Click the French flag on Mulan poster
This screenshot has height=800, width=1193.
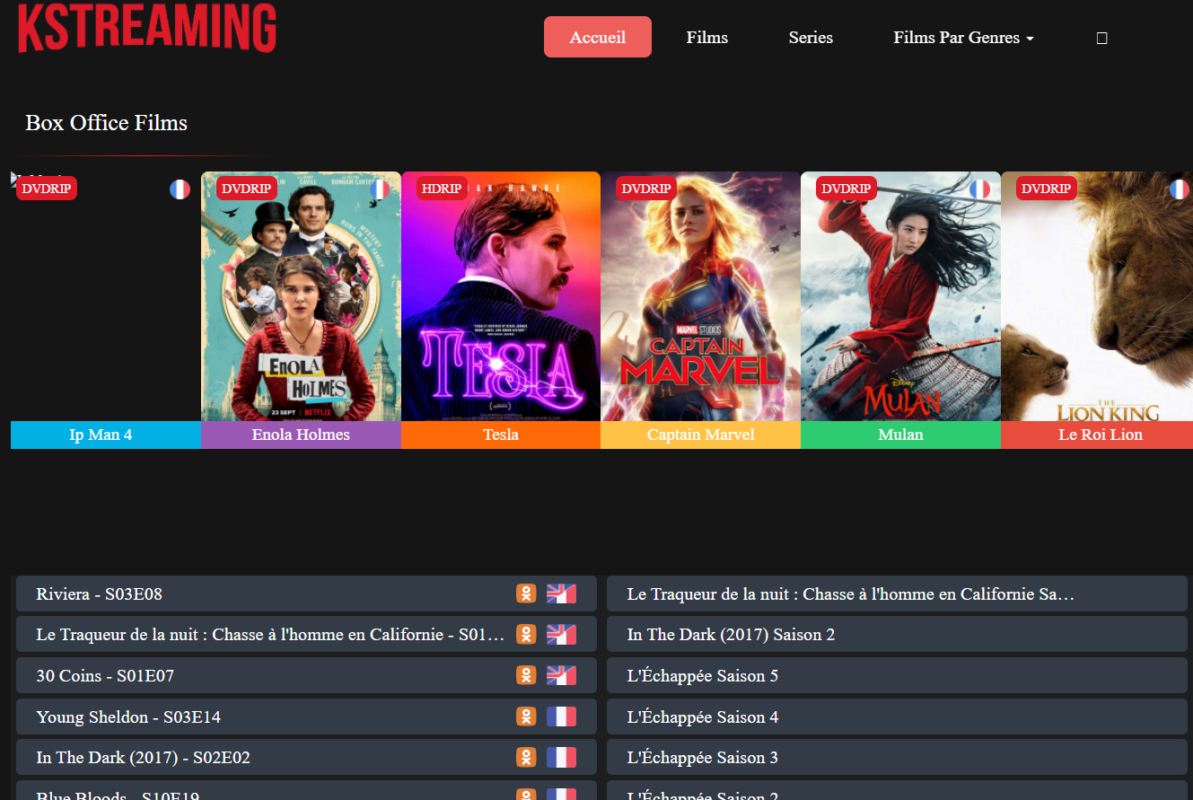click(x=980, y=189)
